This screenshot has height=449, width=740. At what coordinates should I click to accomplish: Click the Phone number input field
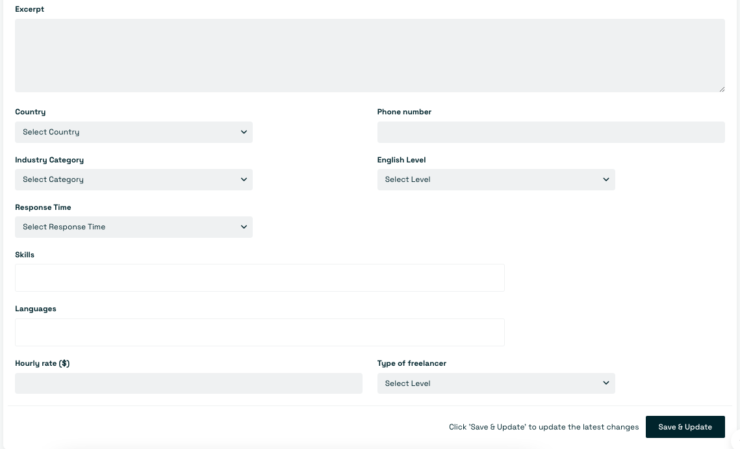(x=551, y=132)
